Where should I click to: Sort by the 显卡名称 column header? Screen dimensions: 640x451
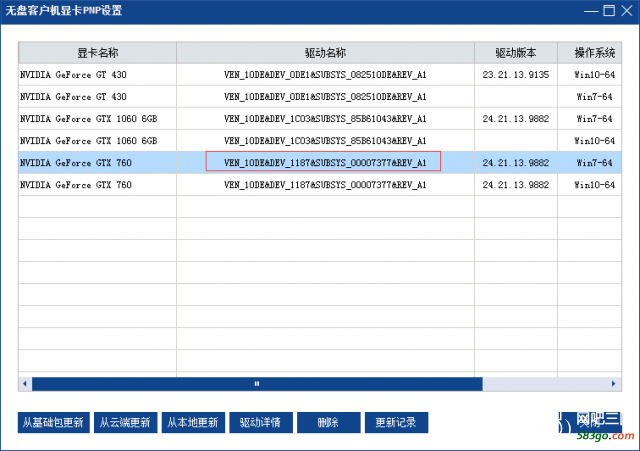(98, 53)
